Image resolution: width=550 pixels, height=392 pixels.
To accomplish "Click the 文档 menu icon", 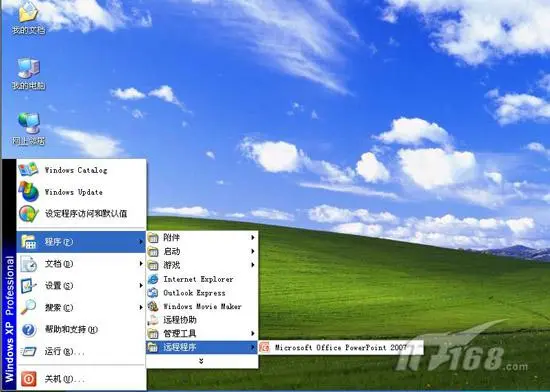I will [28, 264].
